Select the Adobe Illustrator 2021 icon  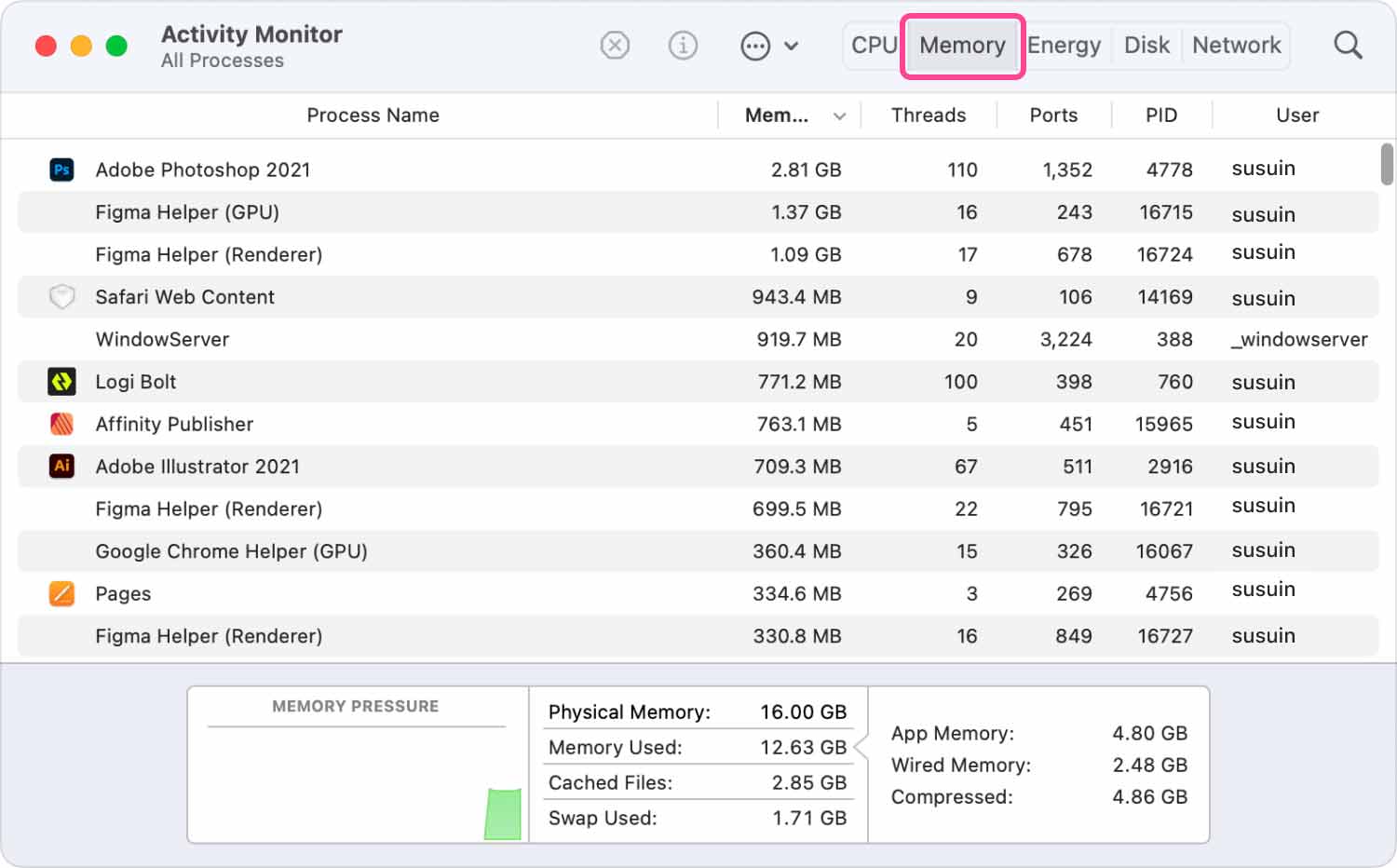click(x=61, y=466)
